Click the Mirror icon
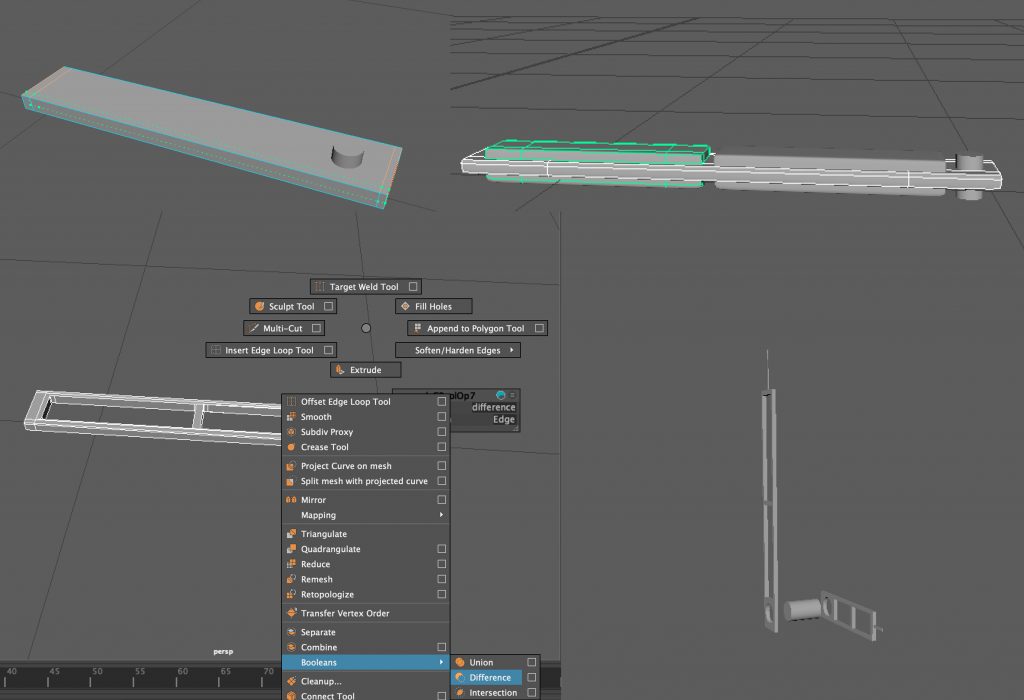 (291, 500)
